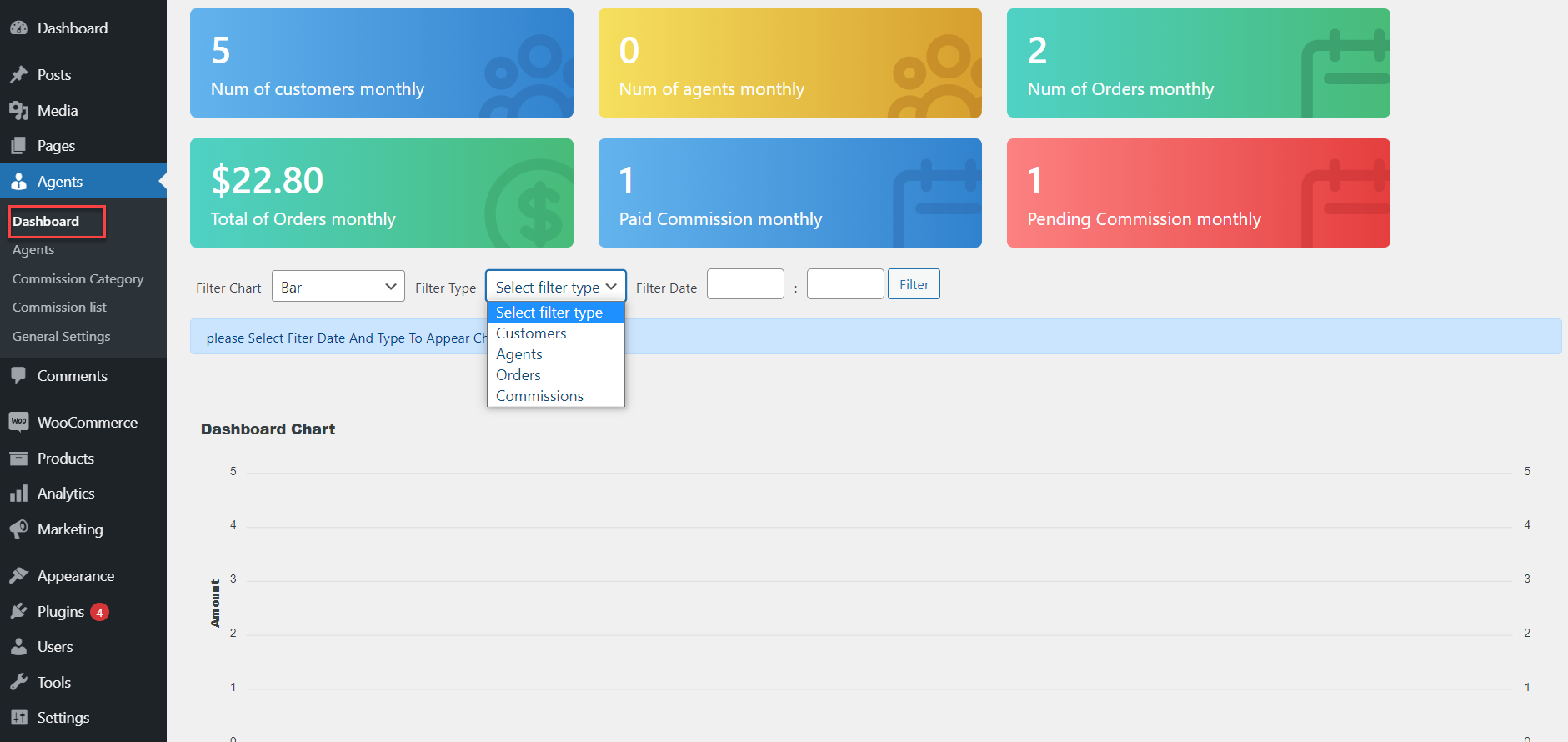Image resolution: width=1568 pixels, height=742 pixels.
Task: Click the Tools wrench icon
Action: (18, 683)
